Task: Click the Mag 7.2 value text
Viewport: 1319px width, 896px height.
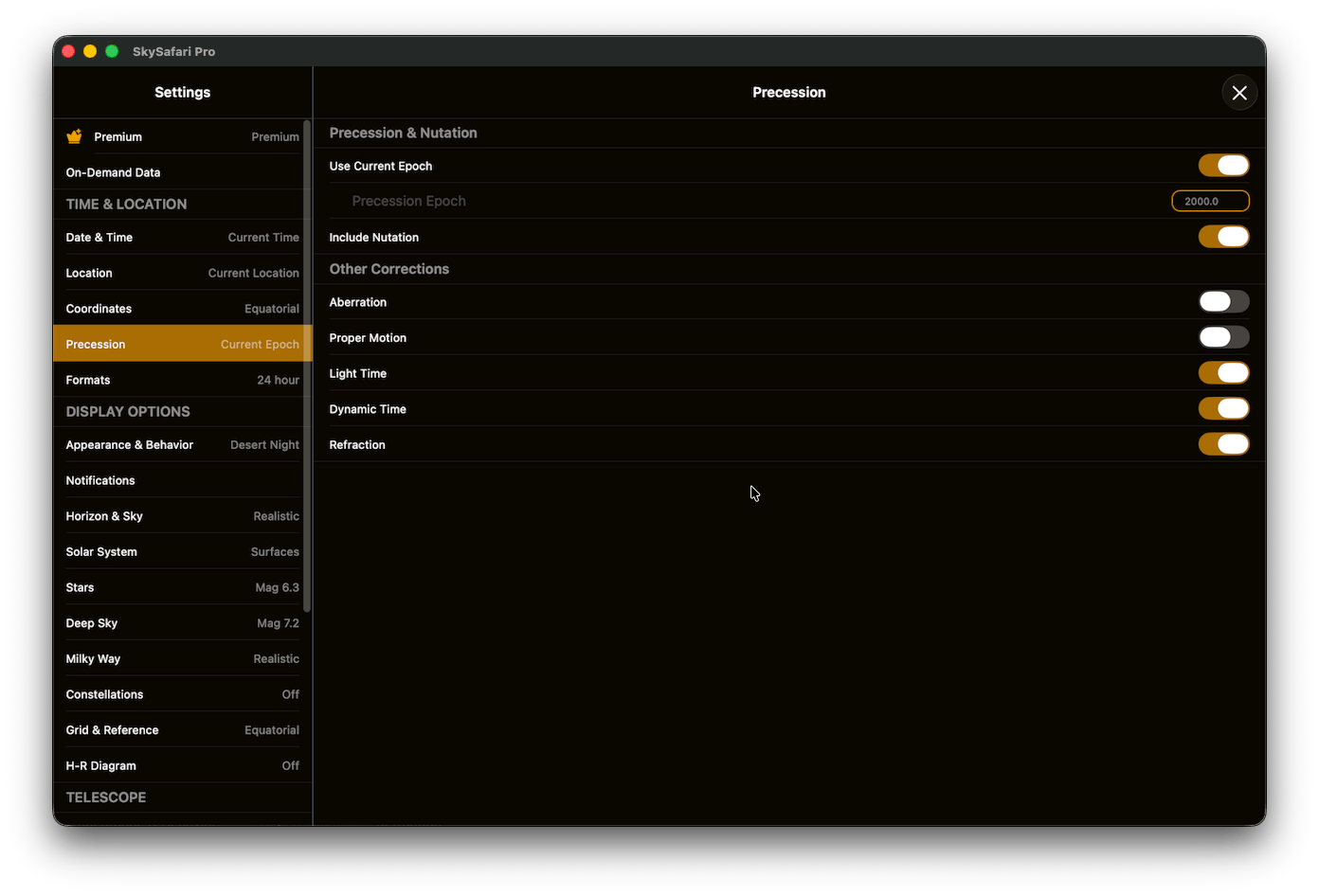Action: coord(278,623)
